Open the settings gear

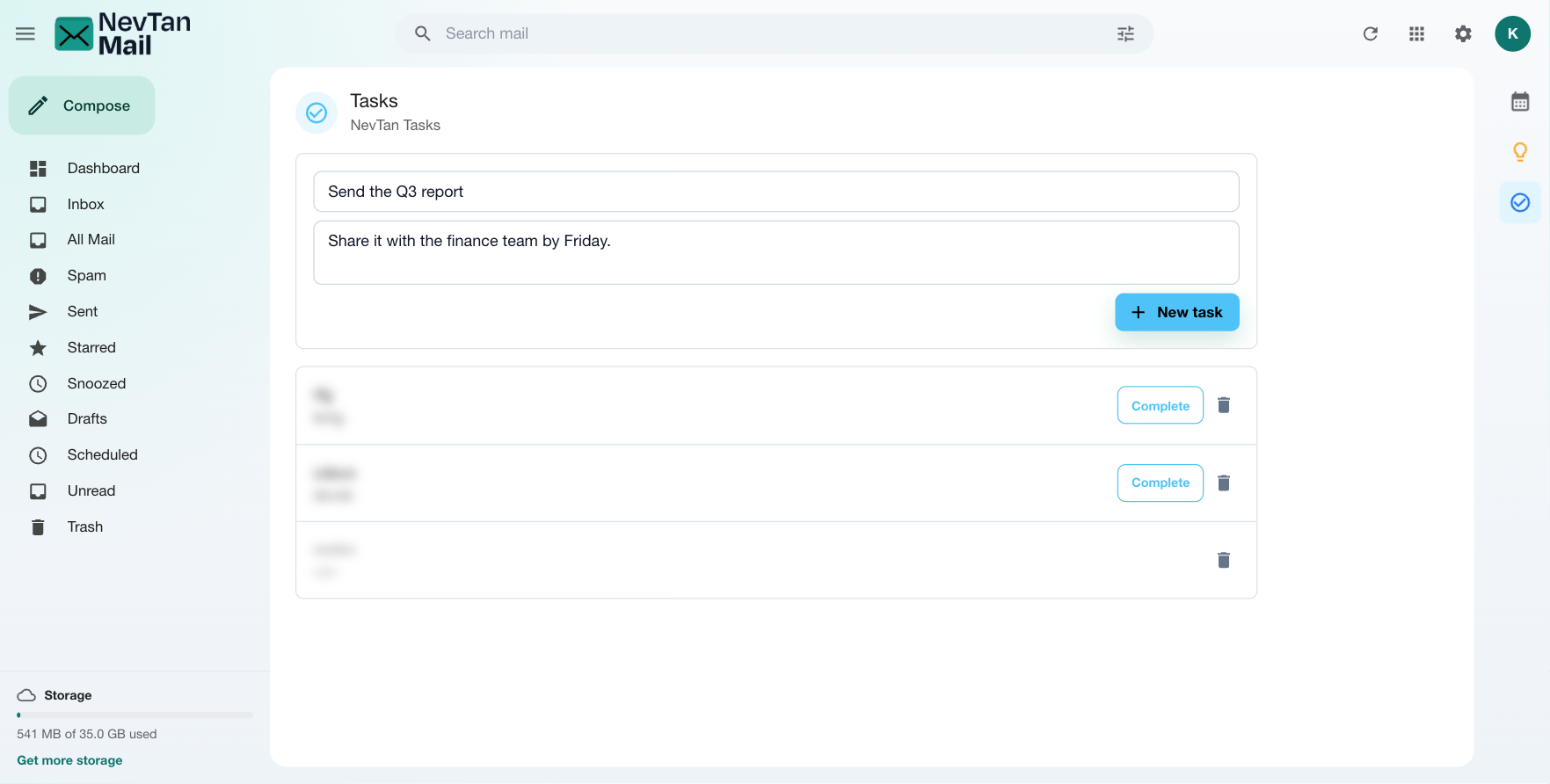point(1463,33)
